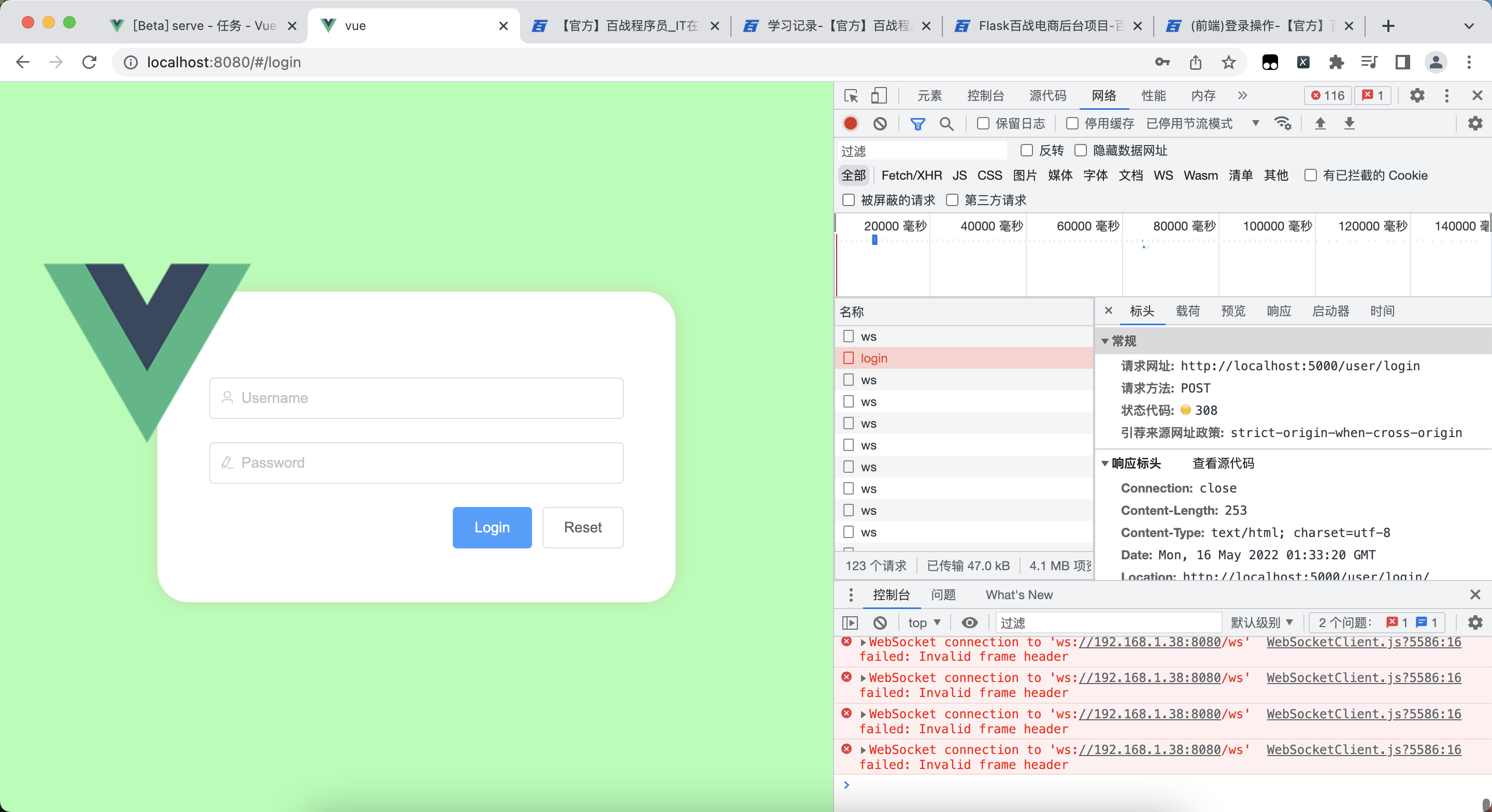
Task: Switch to the 源代码 Sources tab
Action: [x=1047, y=96]
